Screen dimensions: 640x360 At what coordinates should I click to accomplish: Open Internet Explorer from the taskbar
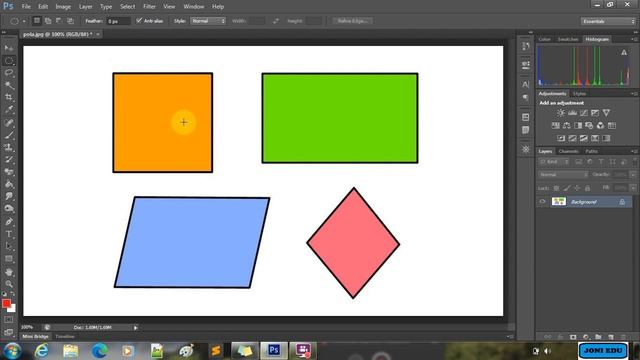pyautogui.click(x=42, y=351)
